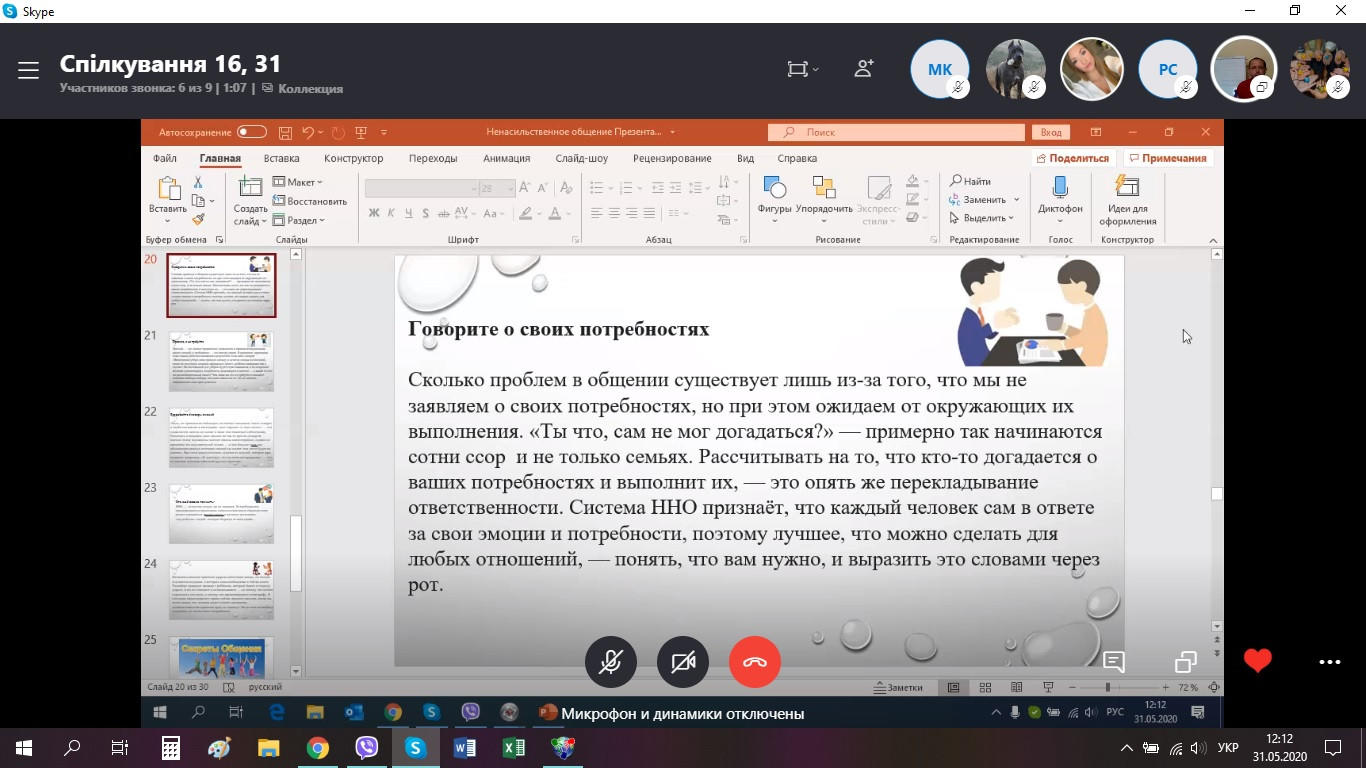End the call with red hang-up button
The height and width of the screenshot is (768, 1366).
tap(755, 662)
